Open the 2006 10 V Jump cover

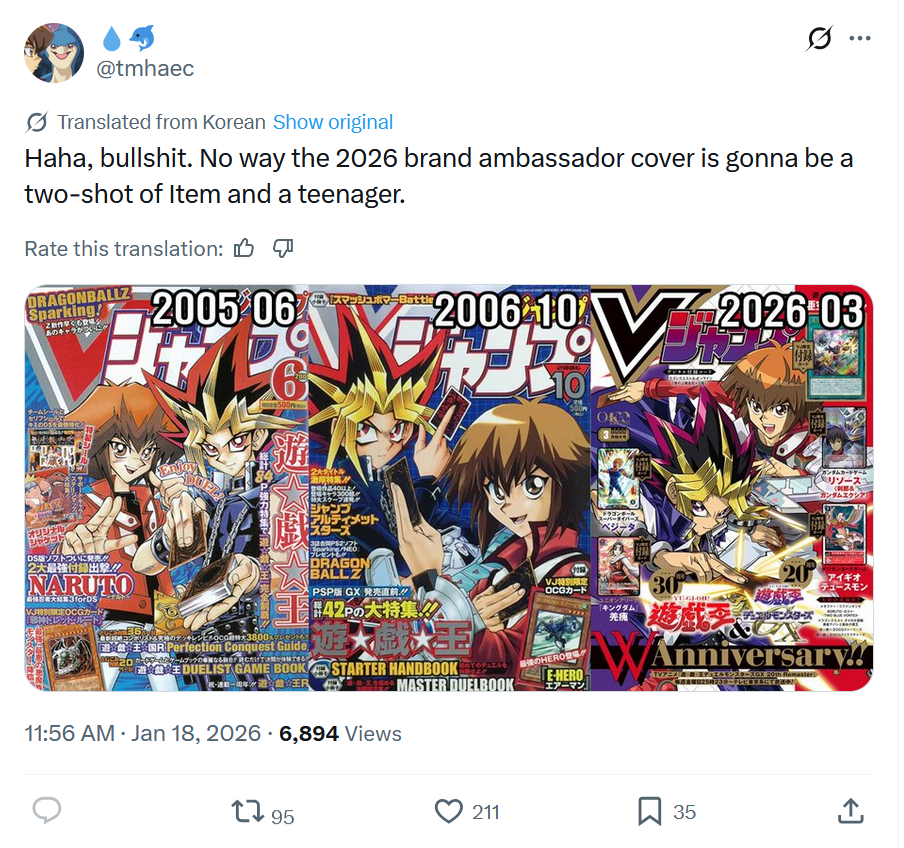pos(450,488)
